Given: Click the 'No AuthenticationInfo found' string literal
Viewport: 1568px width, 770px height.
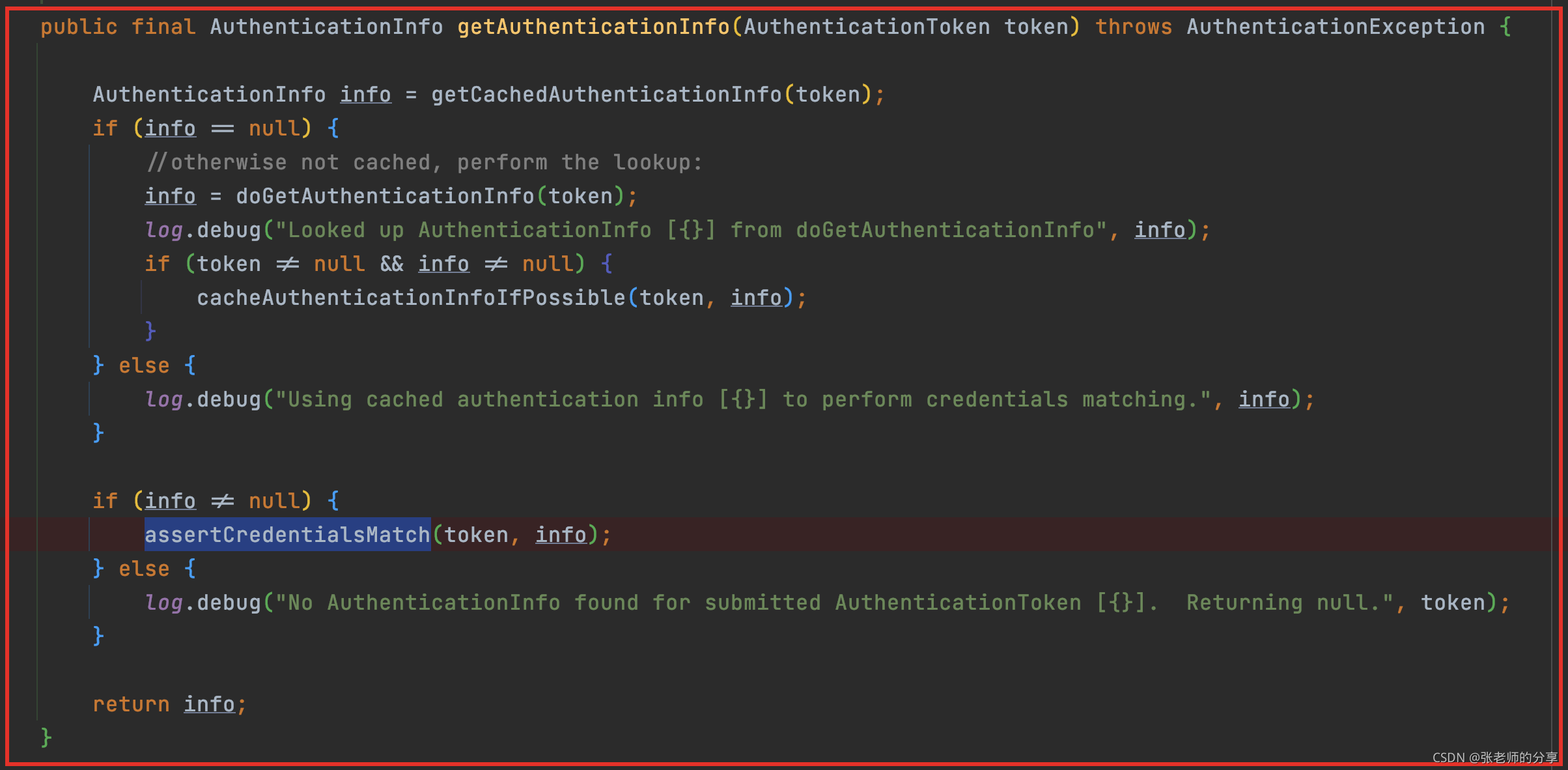Looking at the screenshot, I should pyautogui.click(x=834, y=603).
